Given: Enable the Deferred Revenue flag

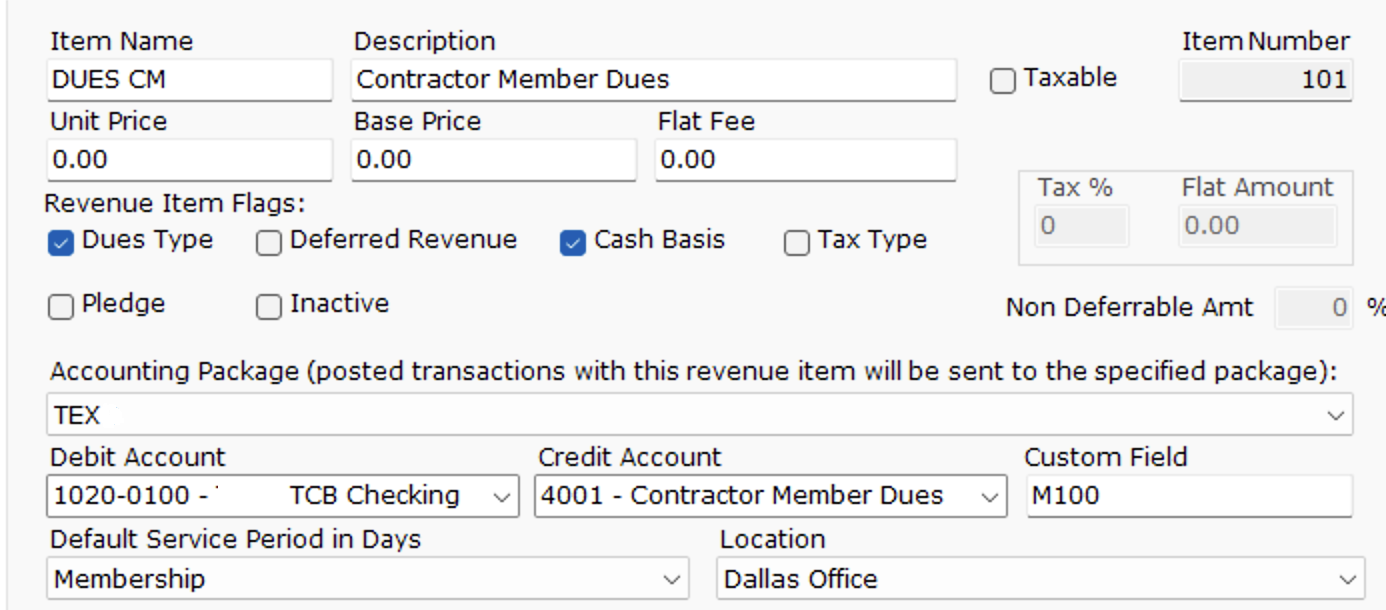Looking at the screenshot, I should (x=268, y=244).
